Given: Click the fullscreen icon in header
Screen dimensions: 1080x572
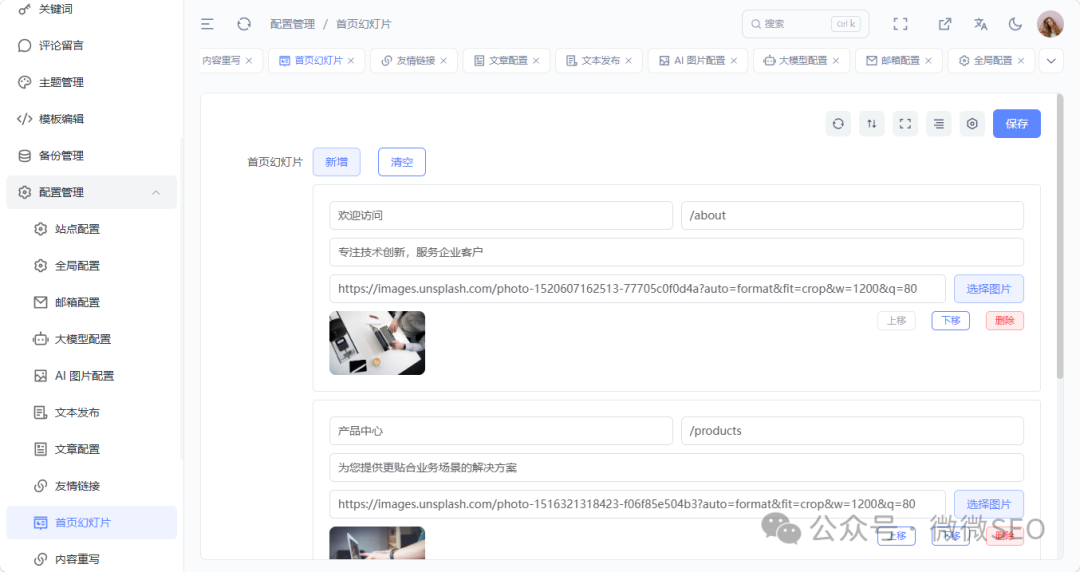Looking at the screenshot, I should point(900,24).
